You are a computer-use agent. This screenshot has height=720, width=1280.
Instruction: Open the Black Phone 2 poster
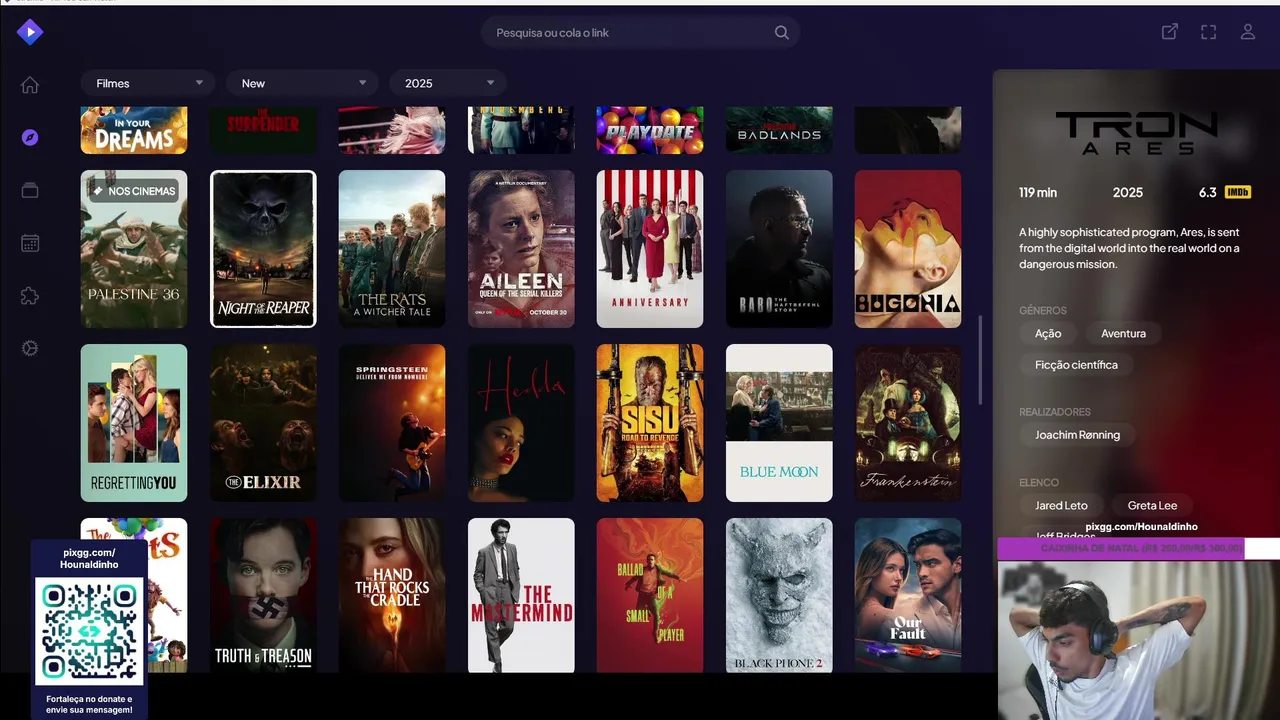[x=779, y=595]
